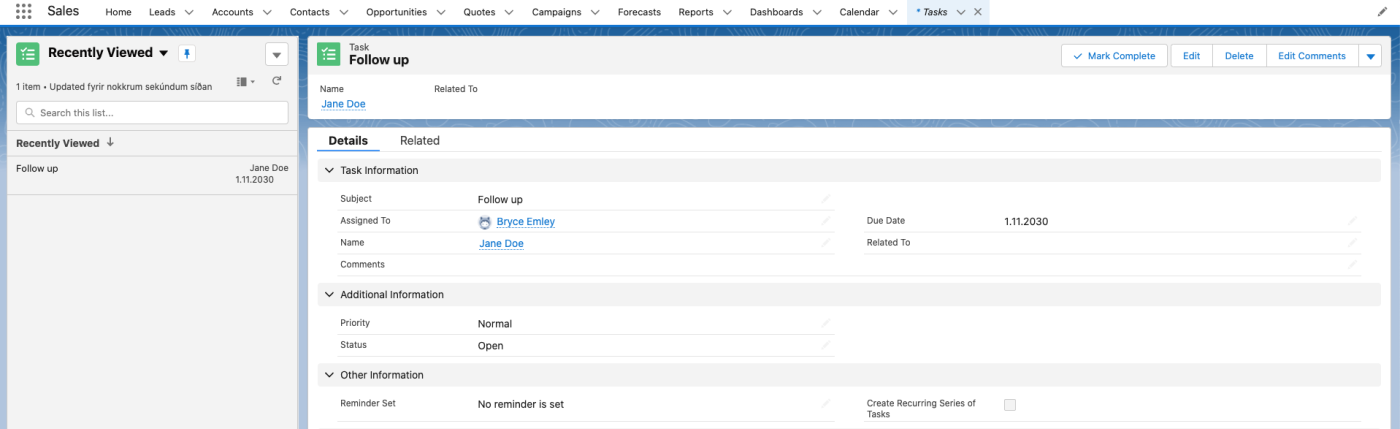The width and height of the screenshot is (1400, 429).
Task: Click the pencil icon to edit navigation
Action: click(1382, 12)
